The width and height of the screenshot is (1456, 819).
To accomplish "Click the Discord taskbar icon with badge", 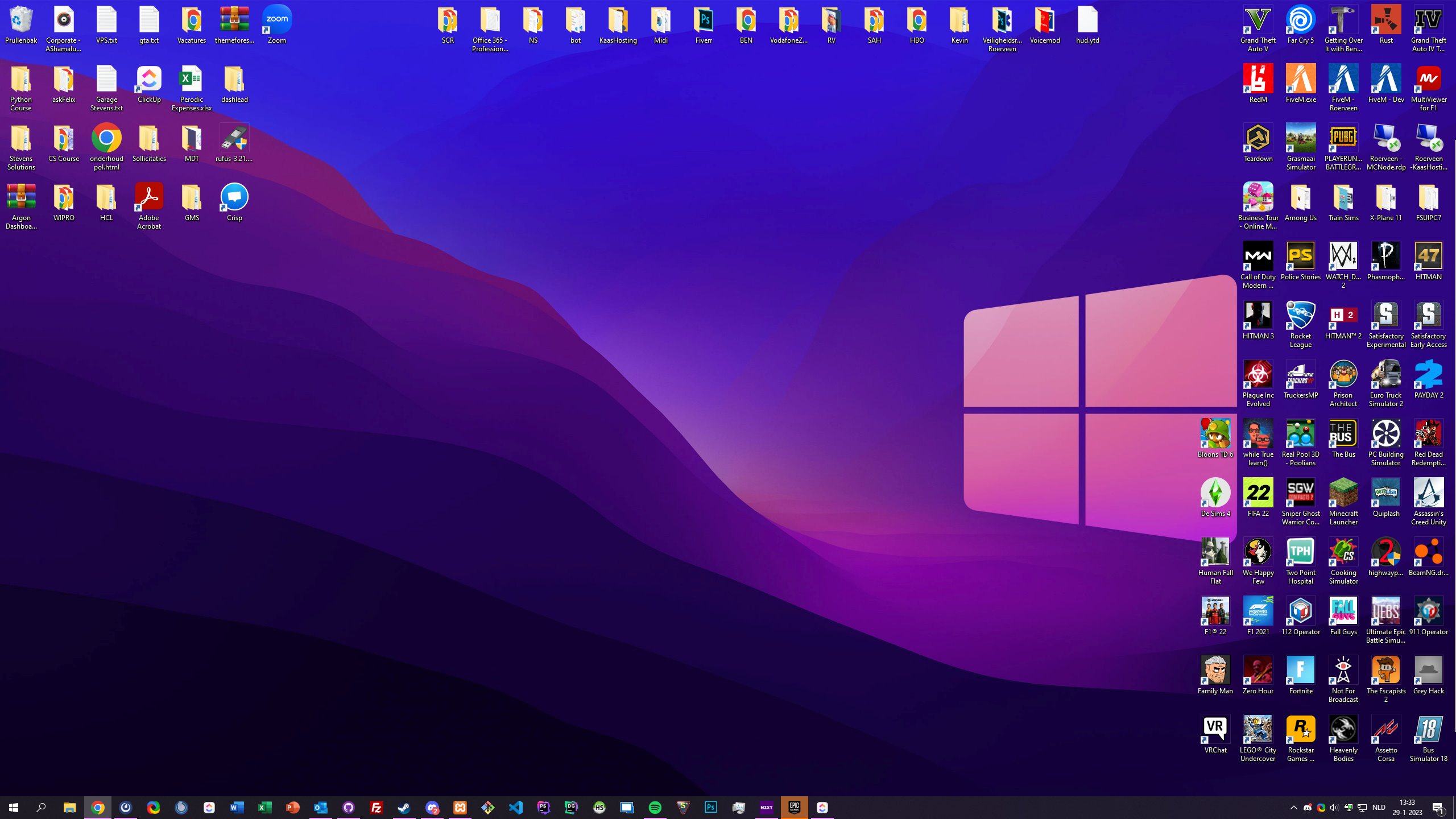I will coord(432,807).
